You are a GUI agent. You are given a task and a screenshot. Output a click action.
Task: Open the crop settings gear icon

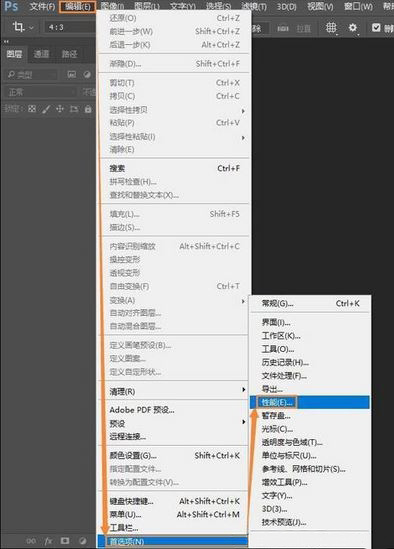tap(353, 28)
